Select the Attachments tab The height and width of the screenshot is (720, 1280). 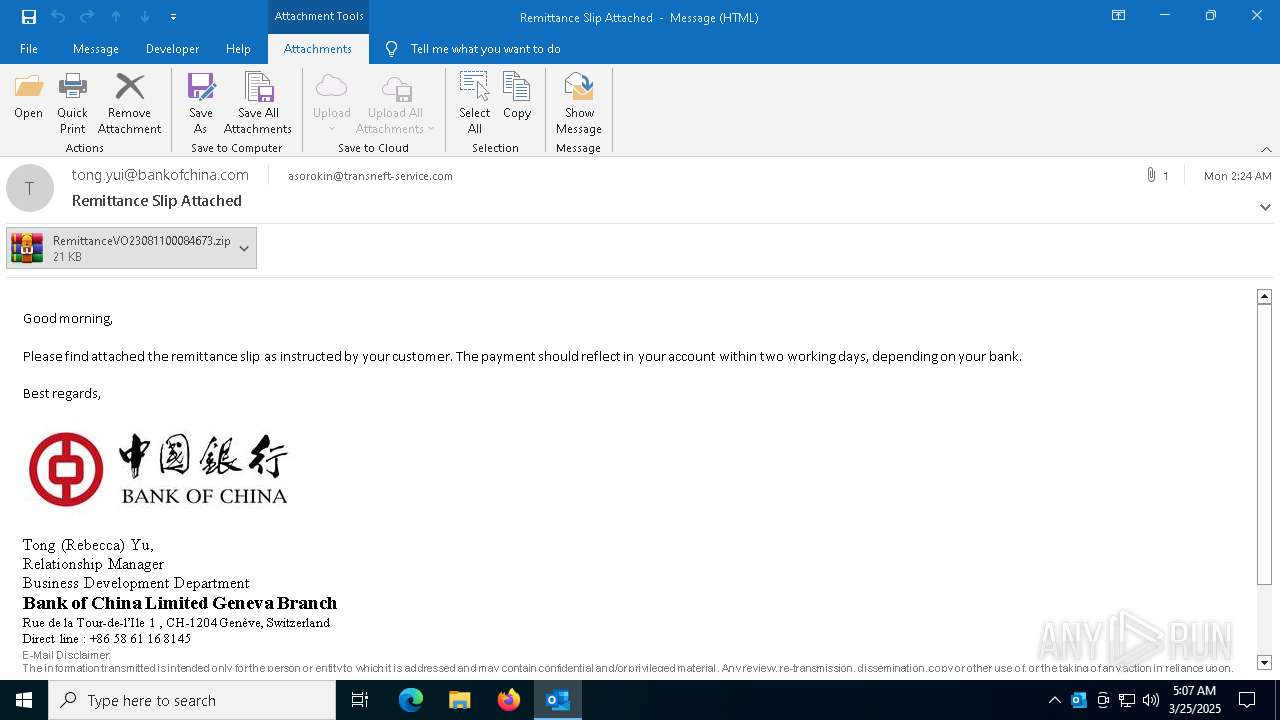(x=318, y=48)
